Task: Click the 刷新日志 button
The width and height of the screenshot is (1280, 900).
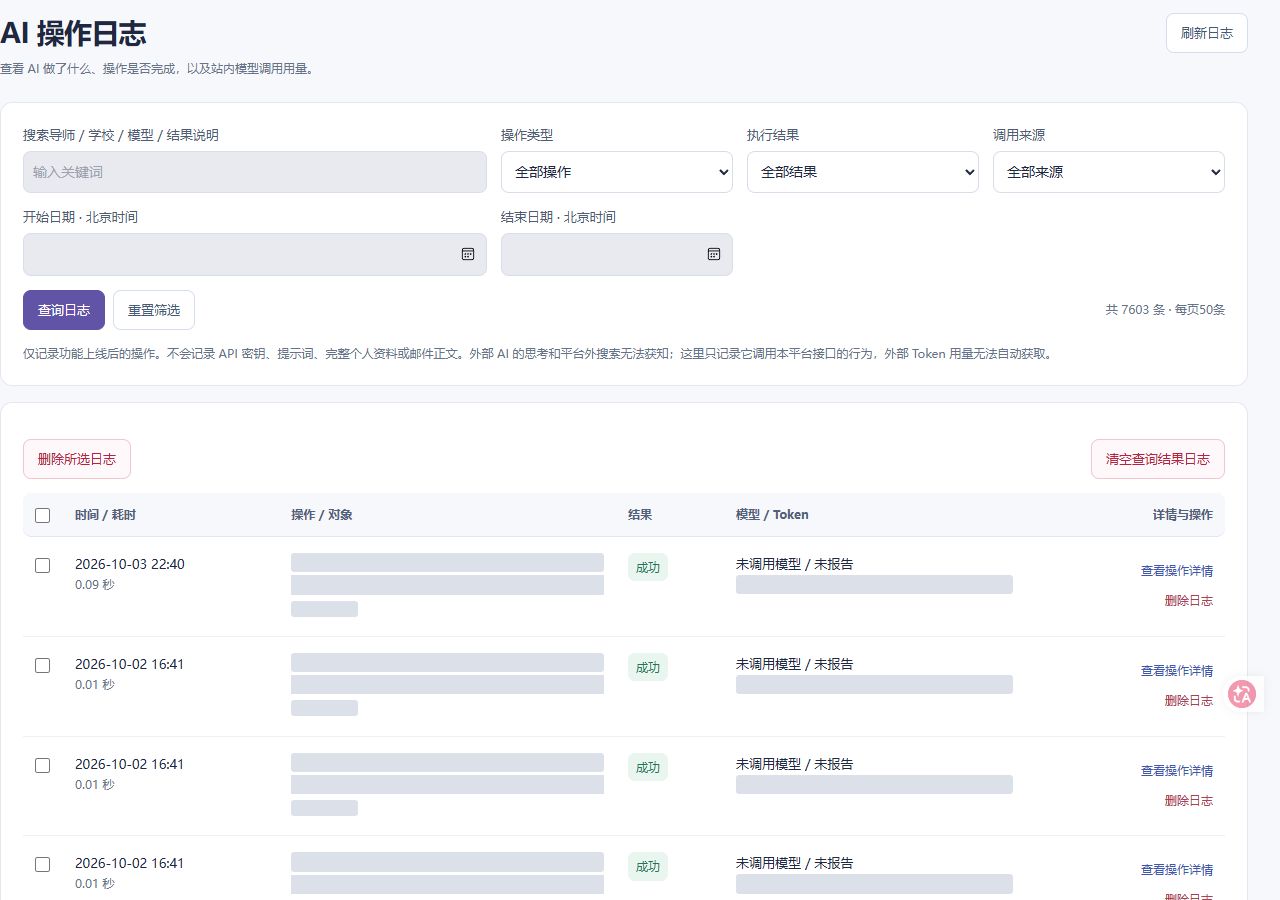Action: tap(1207, 33)
